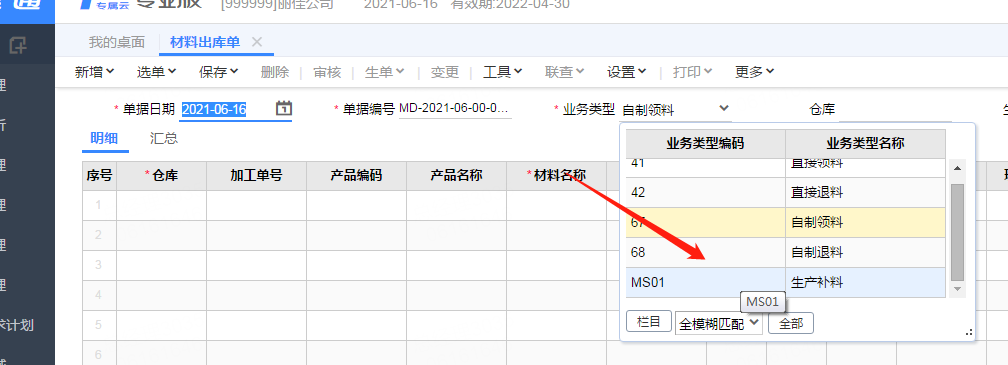Open the 选单 dropdown
Screen dimensions: 1008x365
coord(156,72)
